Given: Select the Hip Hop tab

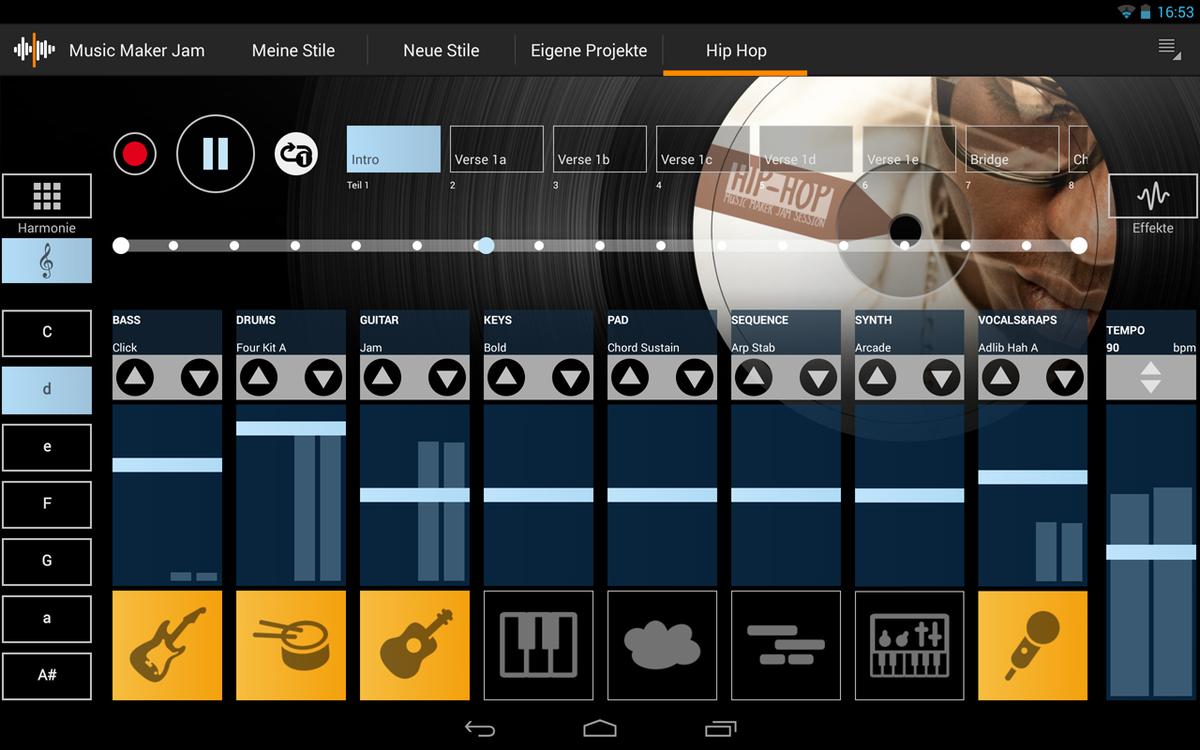Looking at the screenshot, I should pos(736,50).
